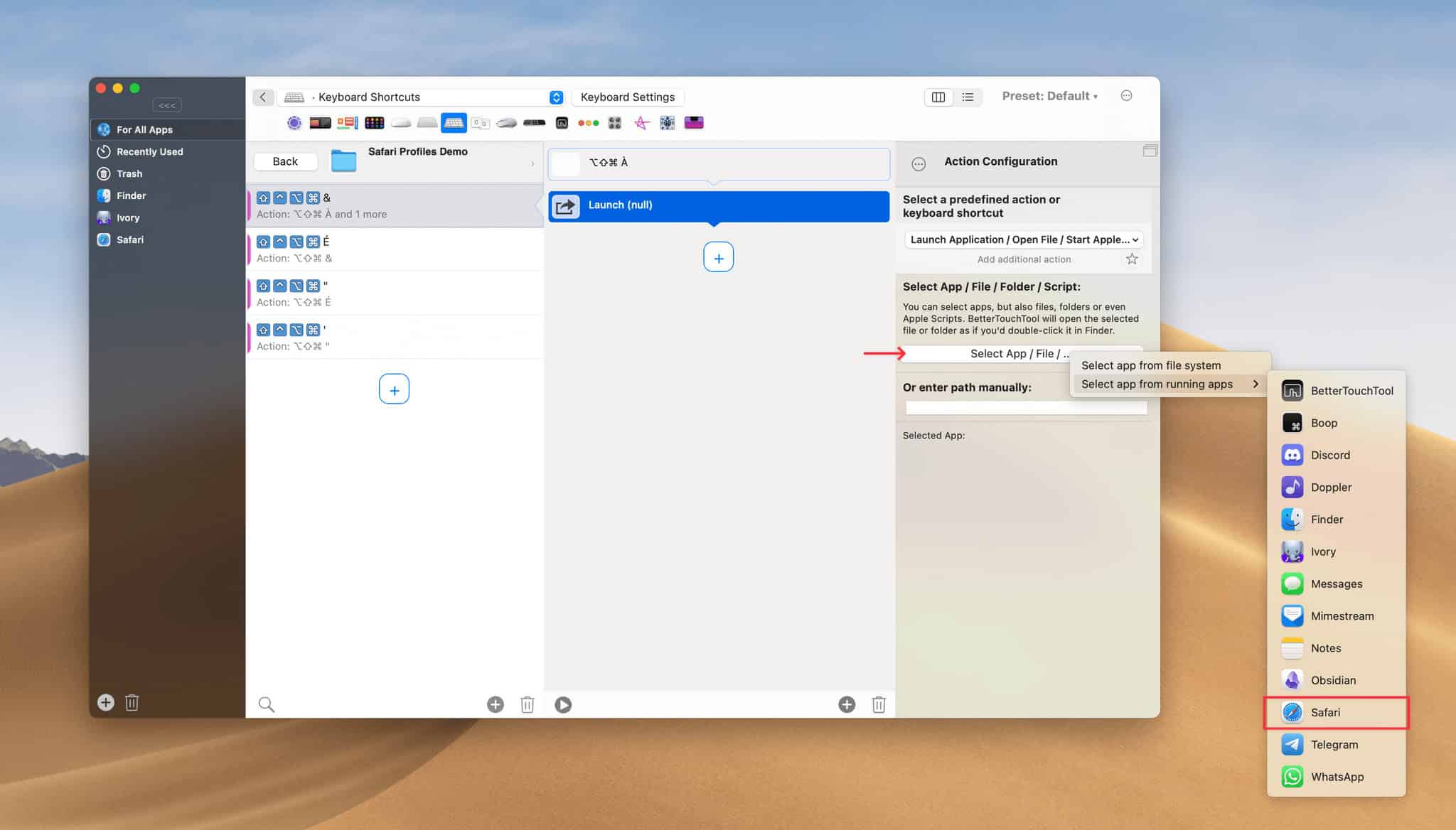
Task: Run actions with the play button
Action: (563, 704)
